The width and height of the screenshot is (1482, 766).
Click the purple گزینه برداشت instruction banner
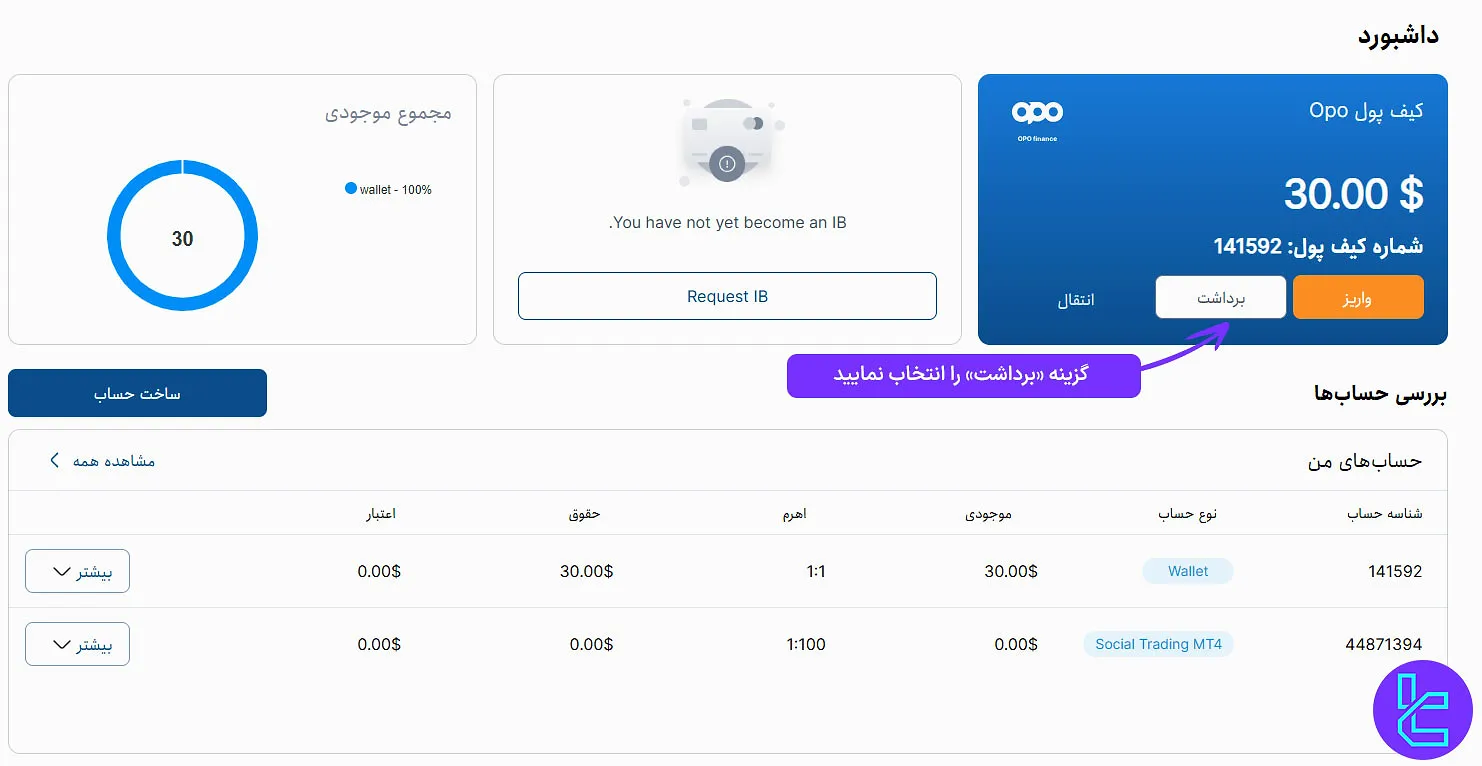[963, 374]
